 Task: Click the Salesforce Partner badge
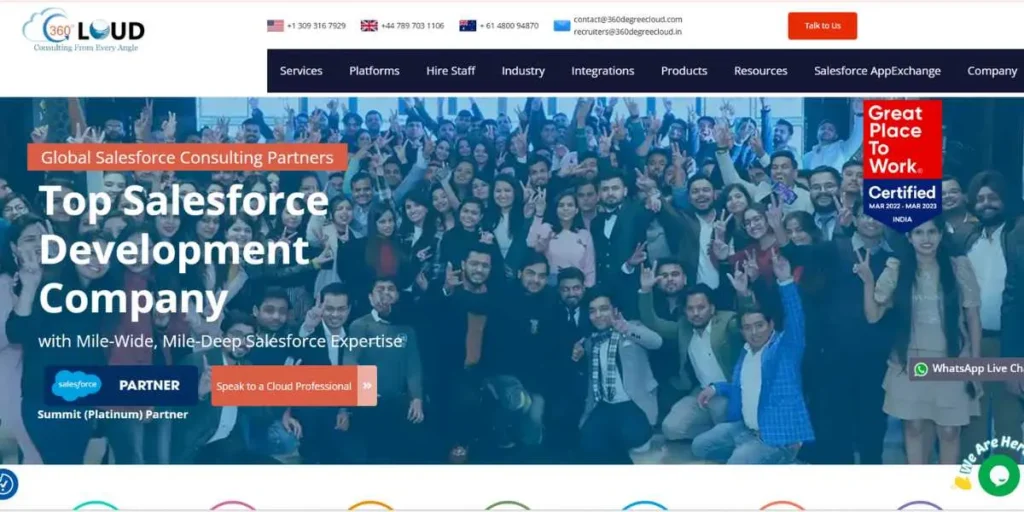tap(121, 385)
